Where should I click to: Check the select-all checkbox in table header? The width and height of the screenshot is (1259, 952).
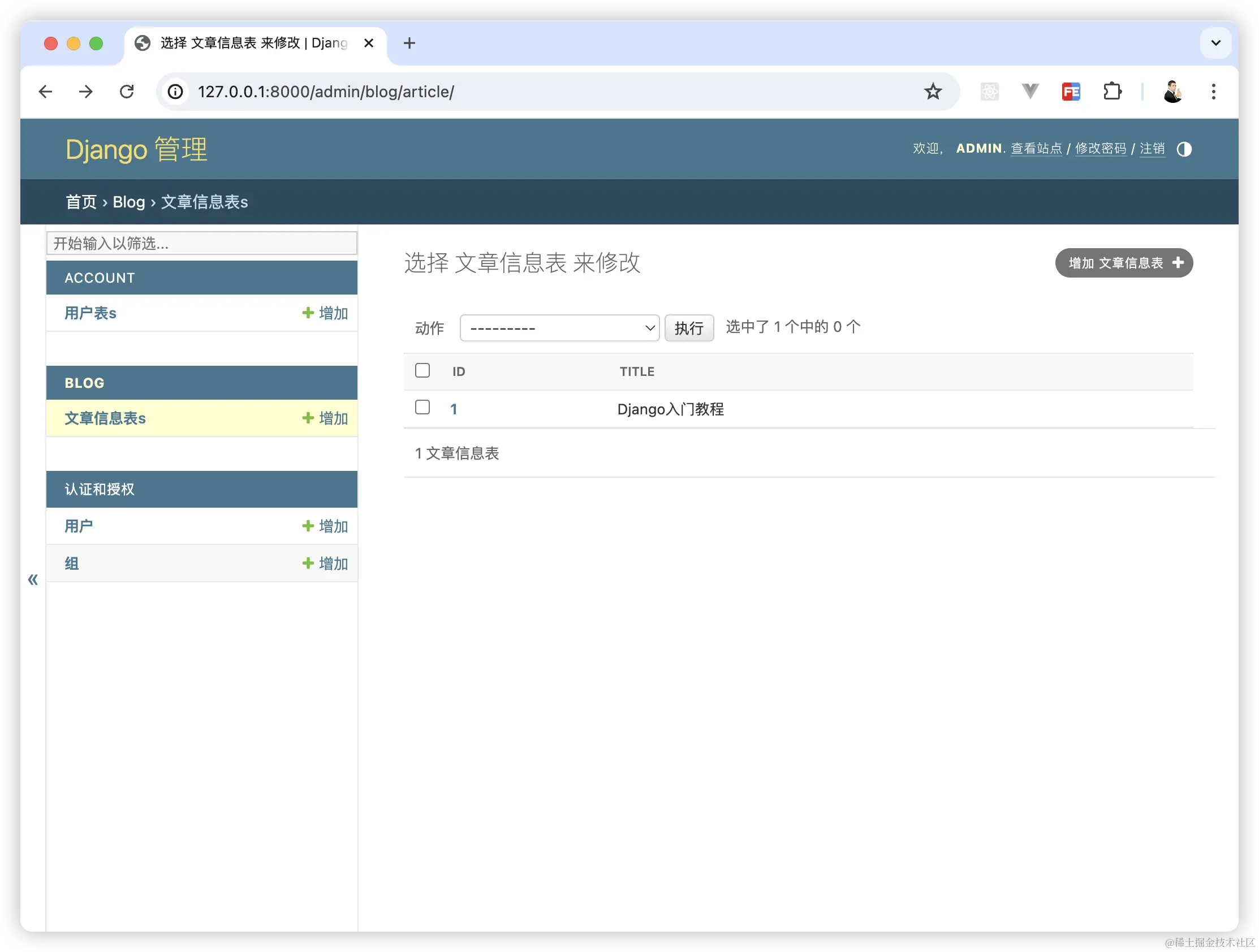(422, 370)
